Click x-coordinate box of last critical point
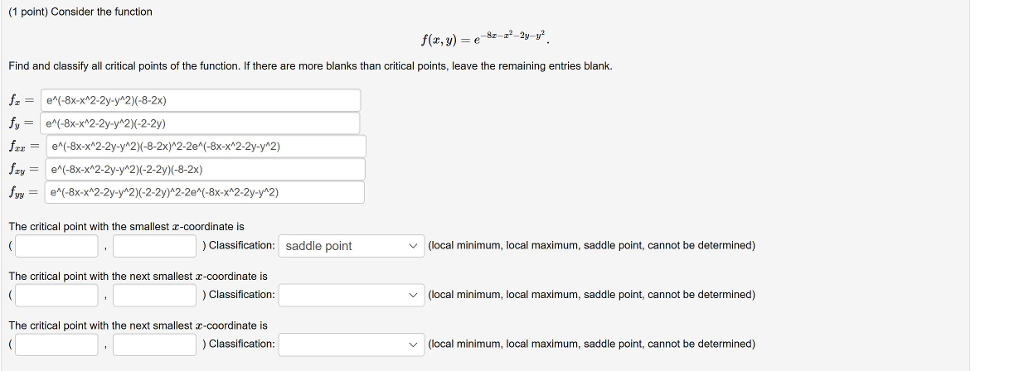Image resolution: width=1024 pixels, height=371 pixels. [x=57, y=344]
